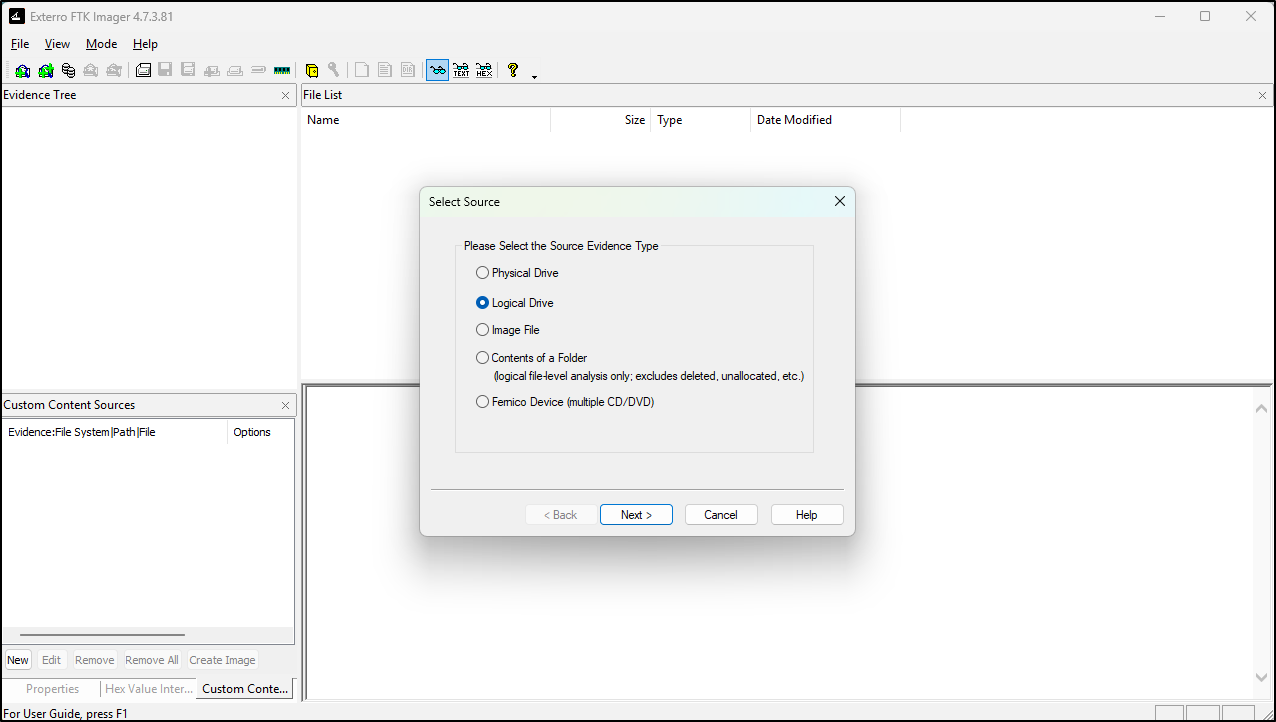Sort file list by Size column
The image size is (1276, 722).
(600, 120)
